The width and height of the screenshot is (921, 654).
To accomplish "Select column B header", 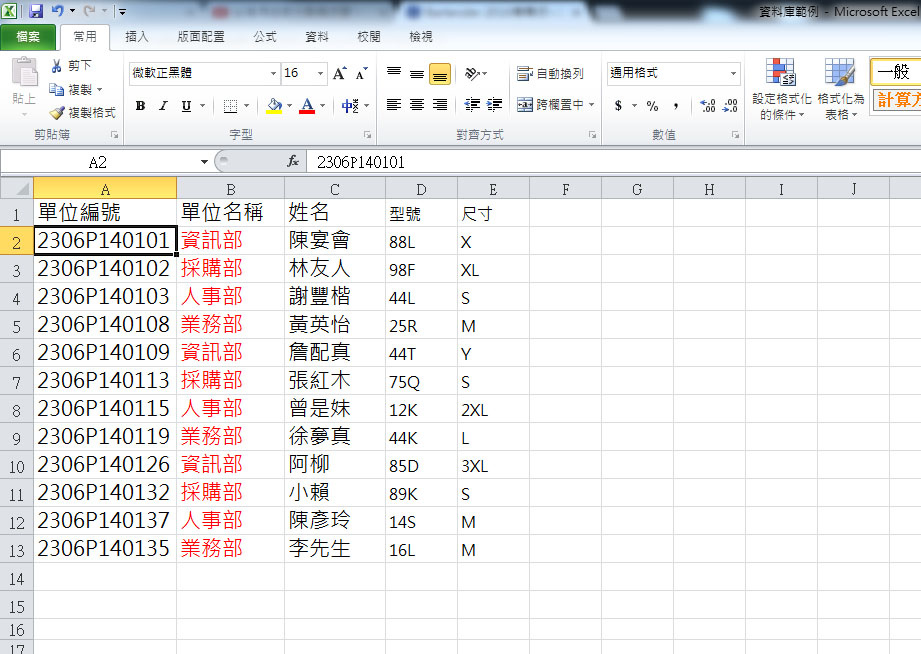I will 230,189.
